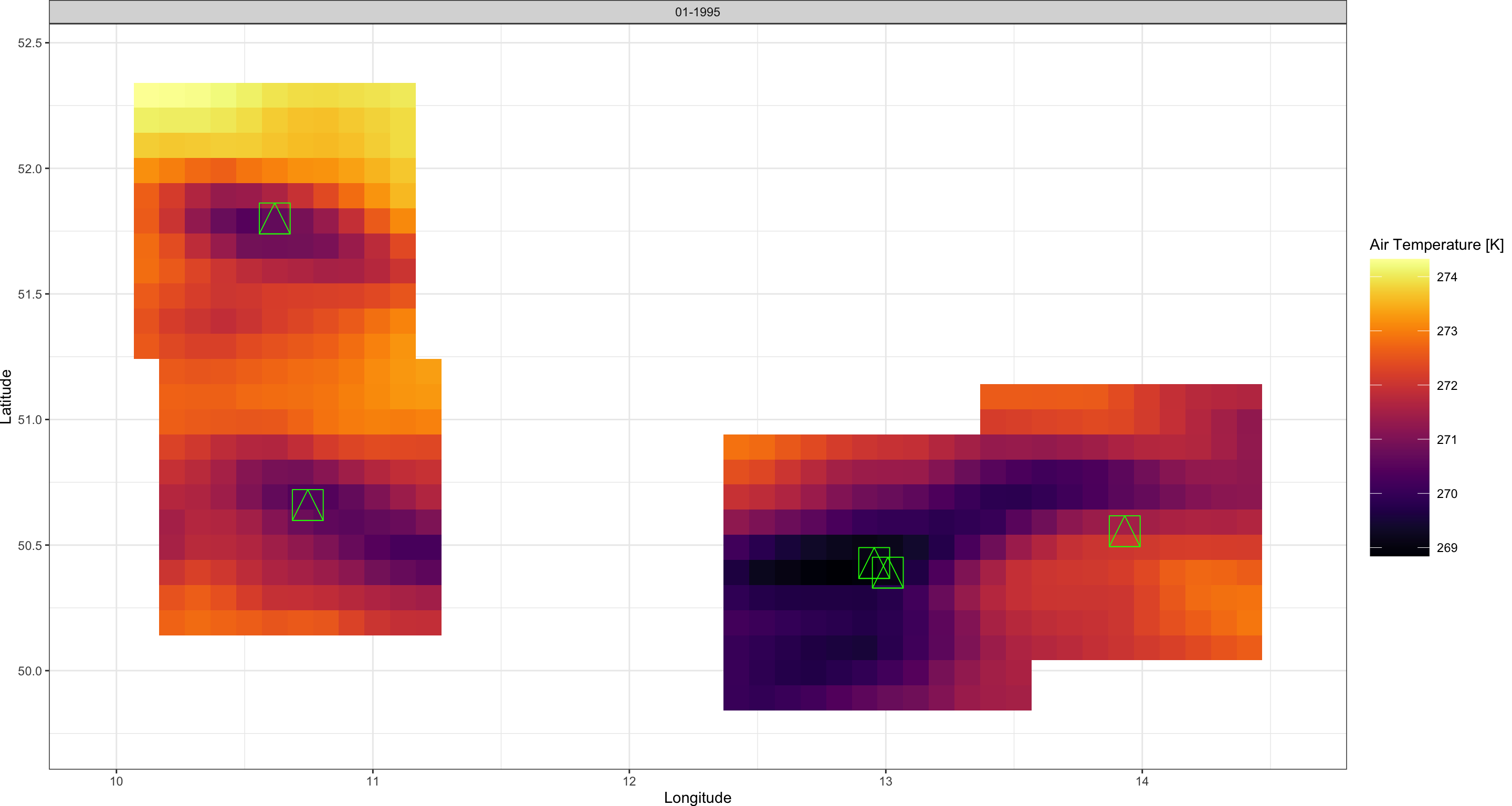Click the 271 legend tick label
The width and height of the screenshot is (1512, 806).
[1447, 440]
